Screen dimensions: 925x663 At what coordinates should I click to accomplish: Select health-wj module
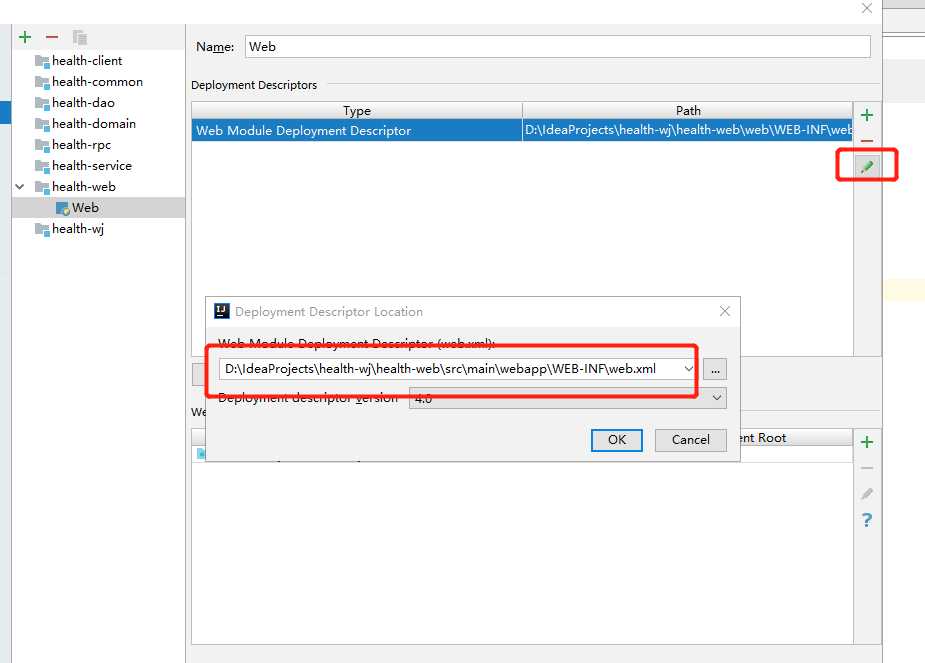point(78,229)
